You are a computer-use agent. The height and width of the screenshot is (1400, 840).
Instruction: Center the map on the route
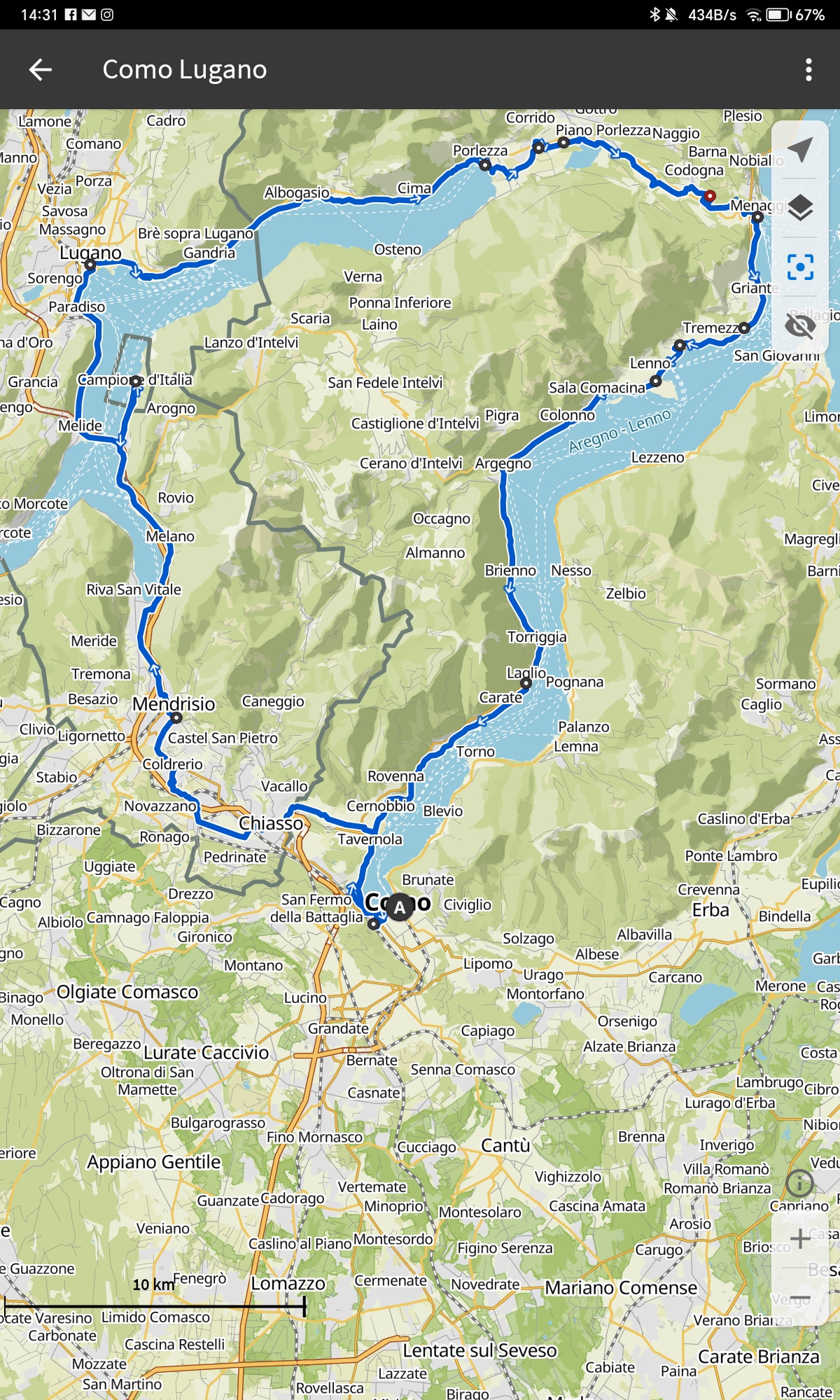coord(800,267)
